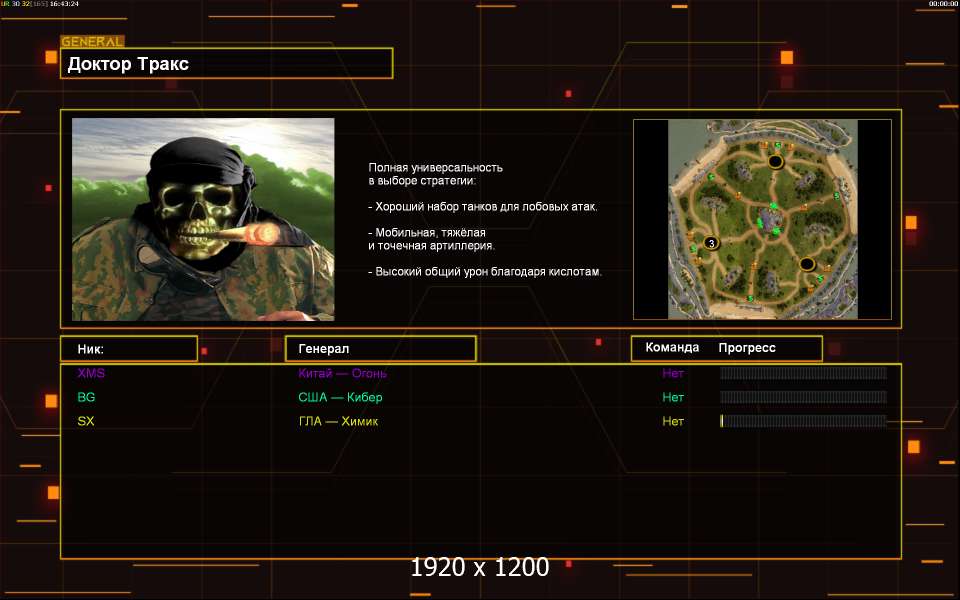Click the line about tanks for frontal attacks

coord(482,206)
